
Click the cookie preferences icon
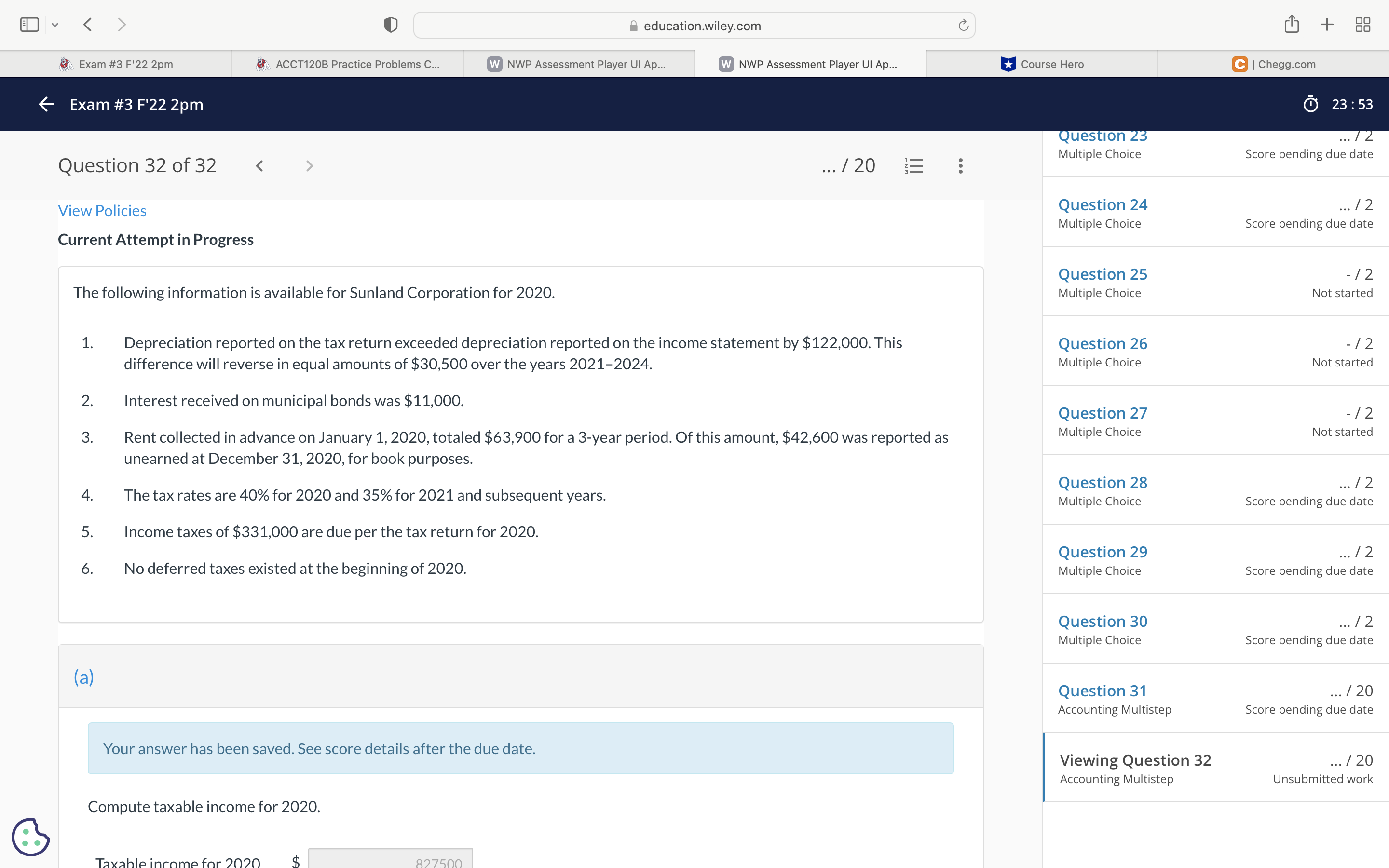click(x=30, y=837)
